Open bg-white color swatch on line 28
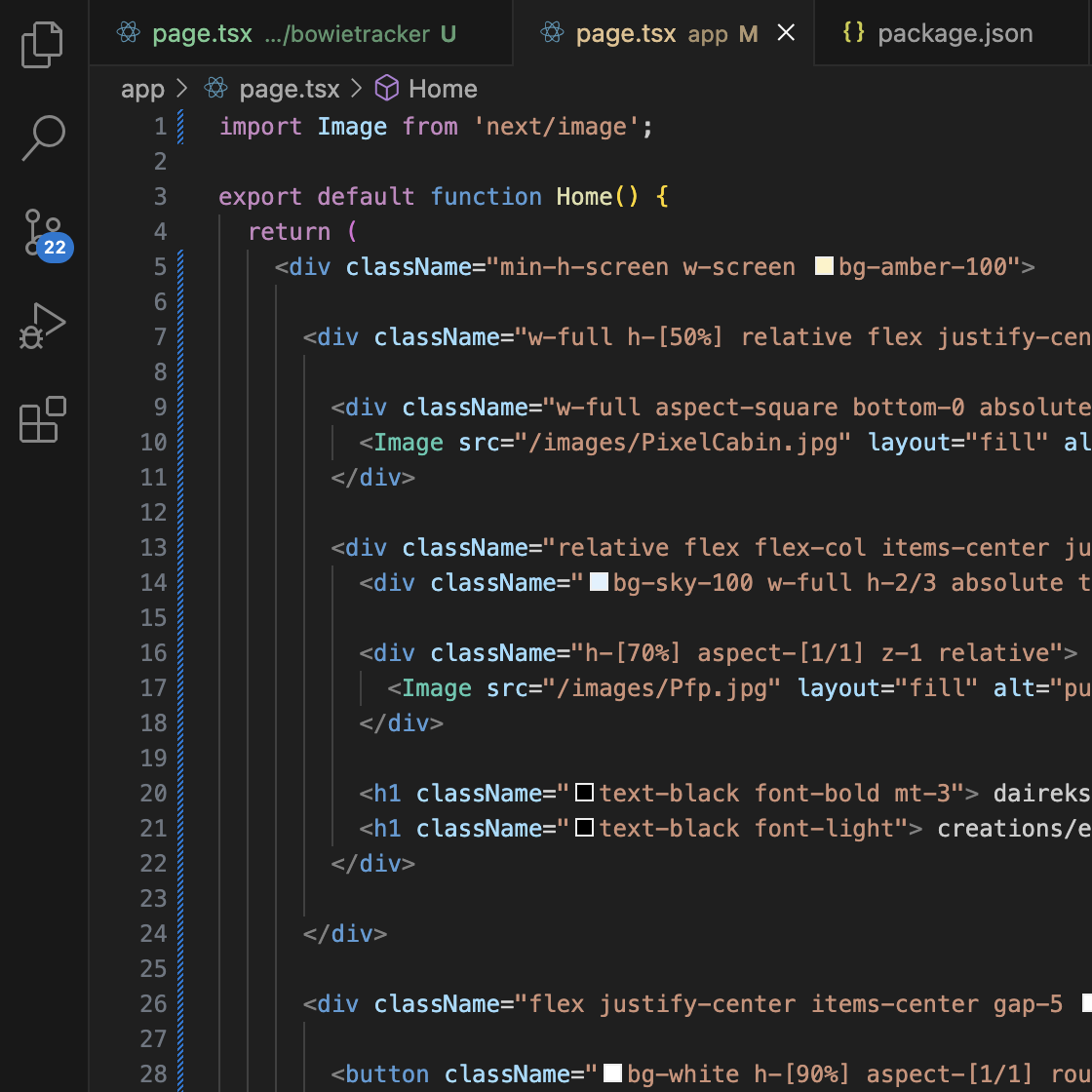1092x1092 pixels. point(612,1073)
